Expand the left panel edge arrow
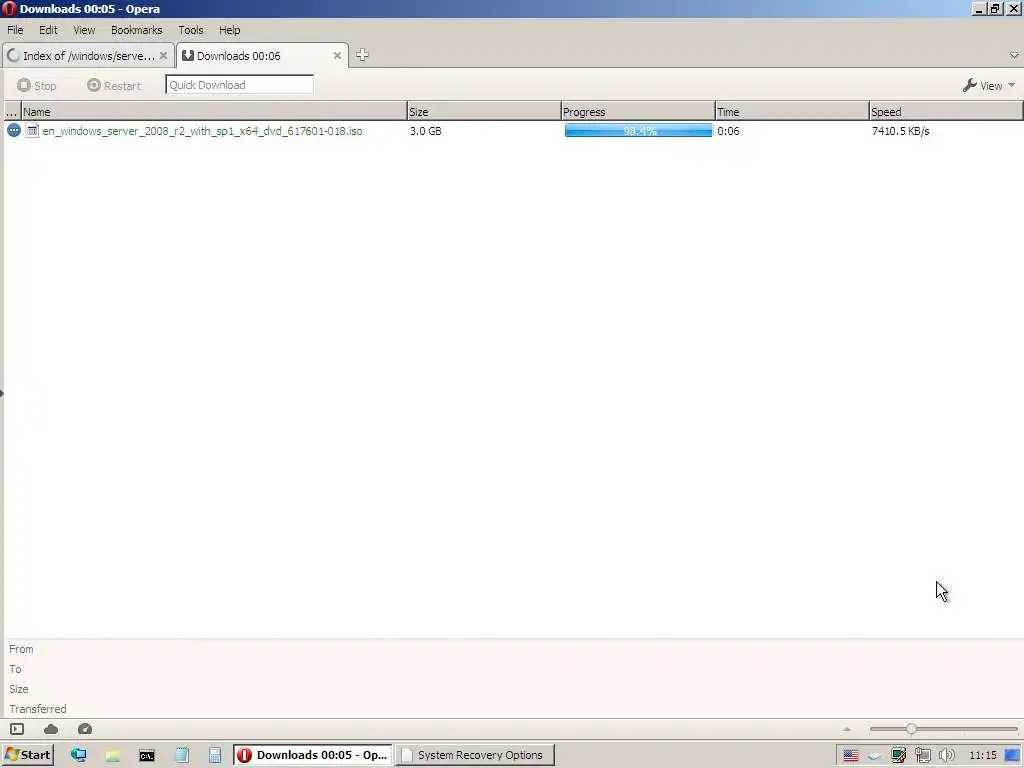This screenshot has height=768, width=1024. 2,393
